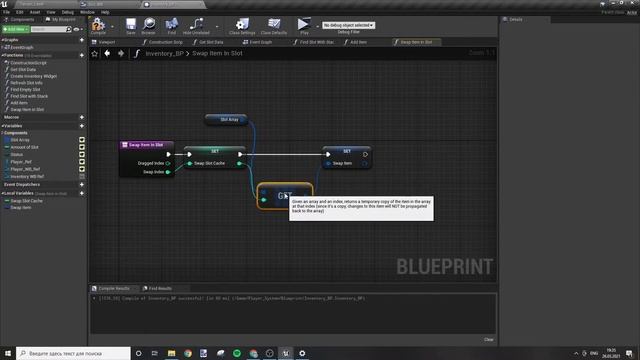Click Clear button in Compiler Results
The width and height of the screenshot is (640, 360).
coord(489,340)
